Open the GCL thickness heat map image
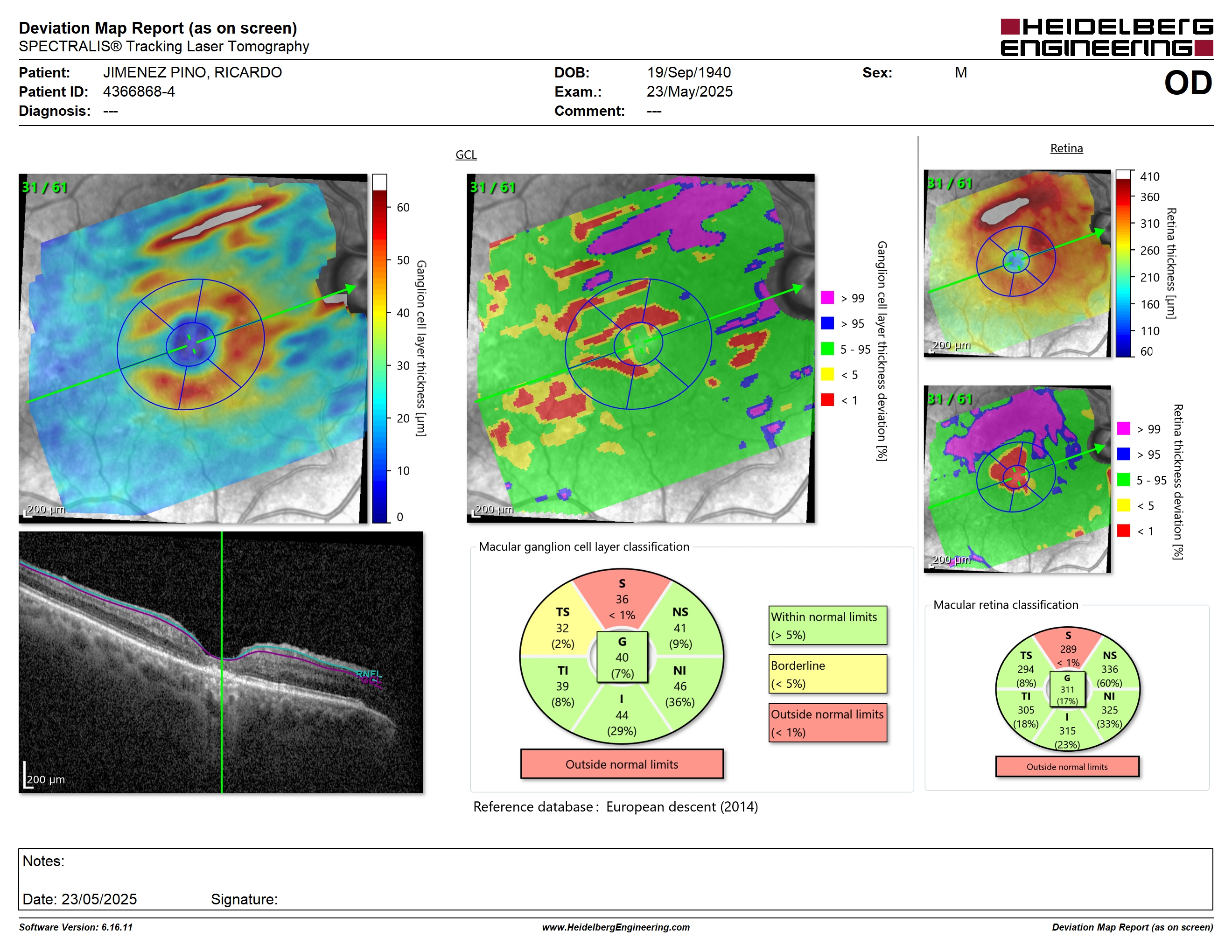The width and height of the screenshot is (1232, 952). click(193, 349)
